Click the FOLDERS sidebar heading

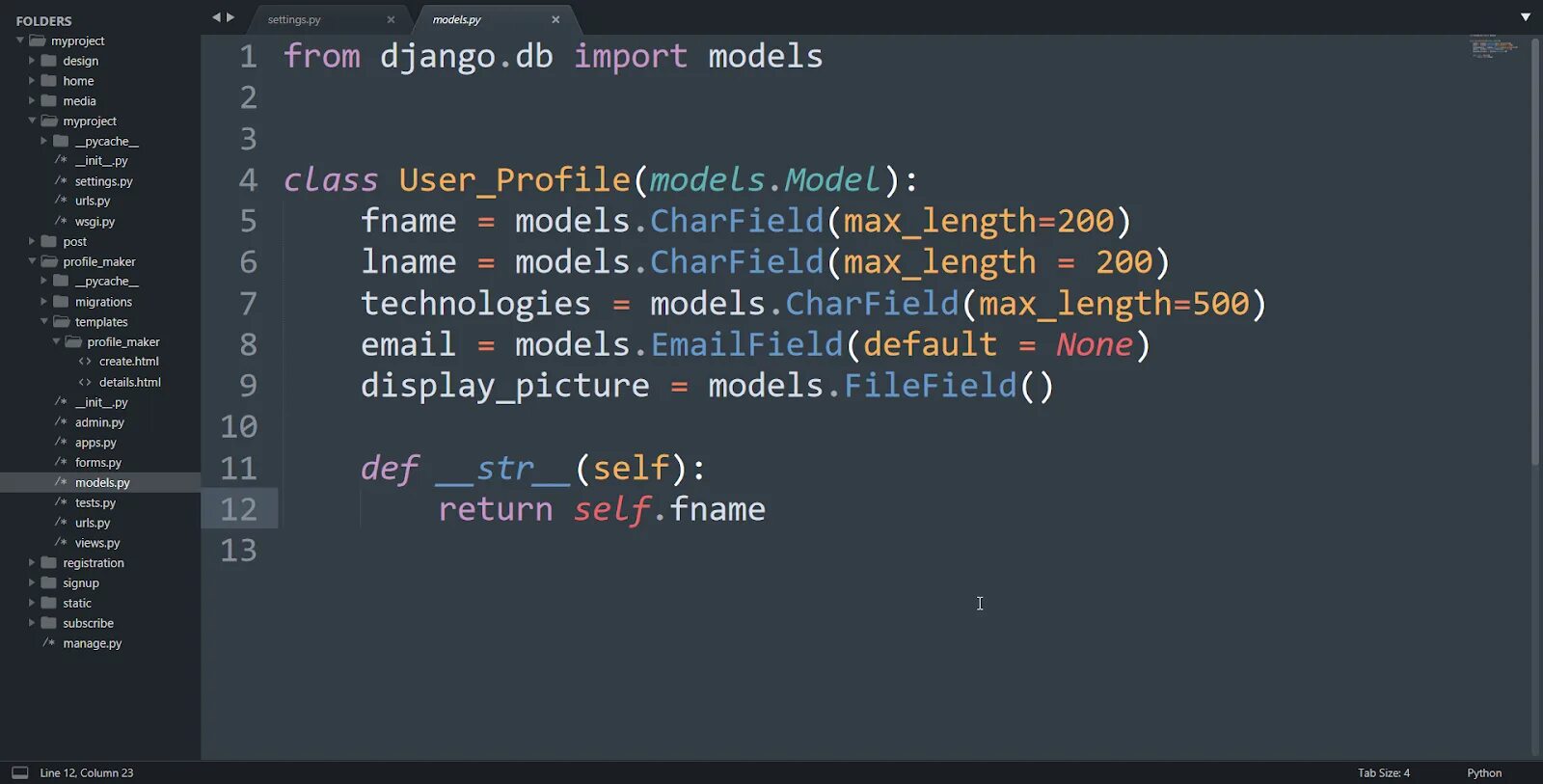click(44, 21)
